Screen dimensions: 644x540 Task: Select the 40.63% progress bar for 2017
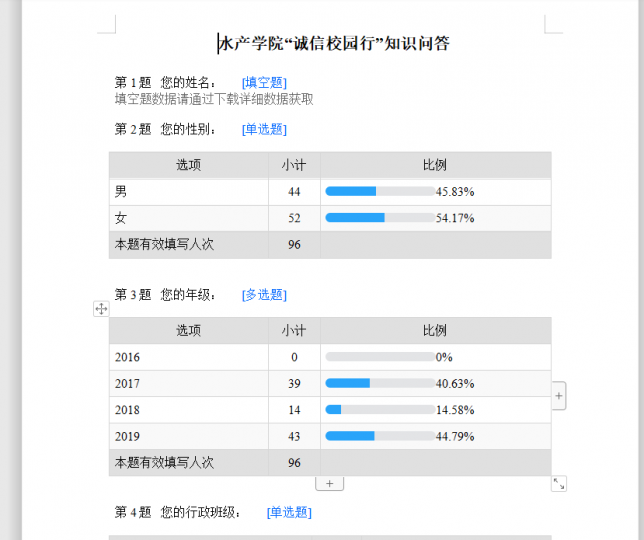click(380, 383)
